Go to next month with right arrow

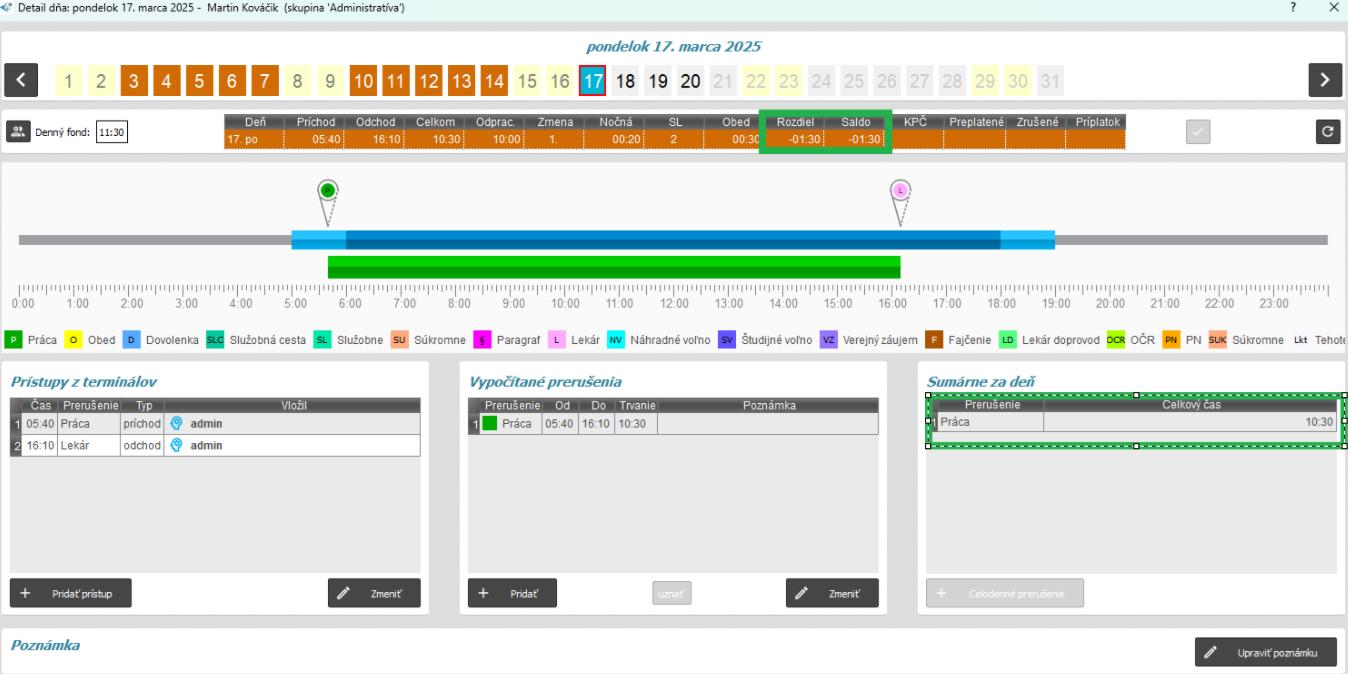point(1324,80)
